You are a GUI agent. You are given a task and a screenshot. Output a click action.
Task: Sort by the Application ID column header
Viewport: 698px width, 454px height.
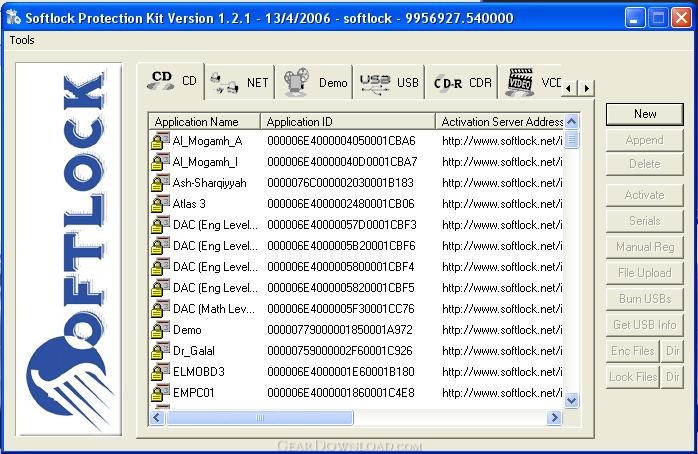click(348, 122)
